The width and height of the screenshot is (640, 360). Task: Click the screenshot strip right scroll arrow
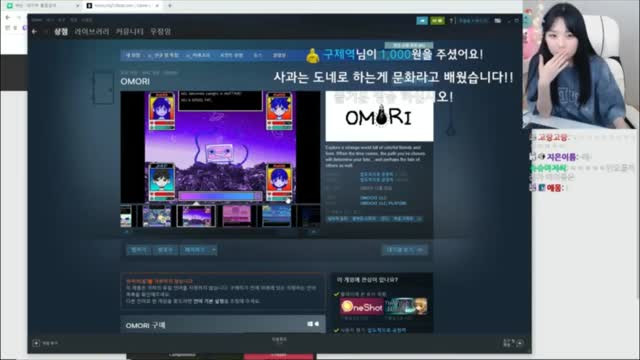coord(313,231)
